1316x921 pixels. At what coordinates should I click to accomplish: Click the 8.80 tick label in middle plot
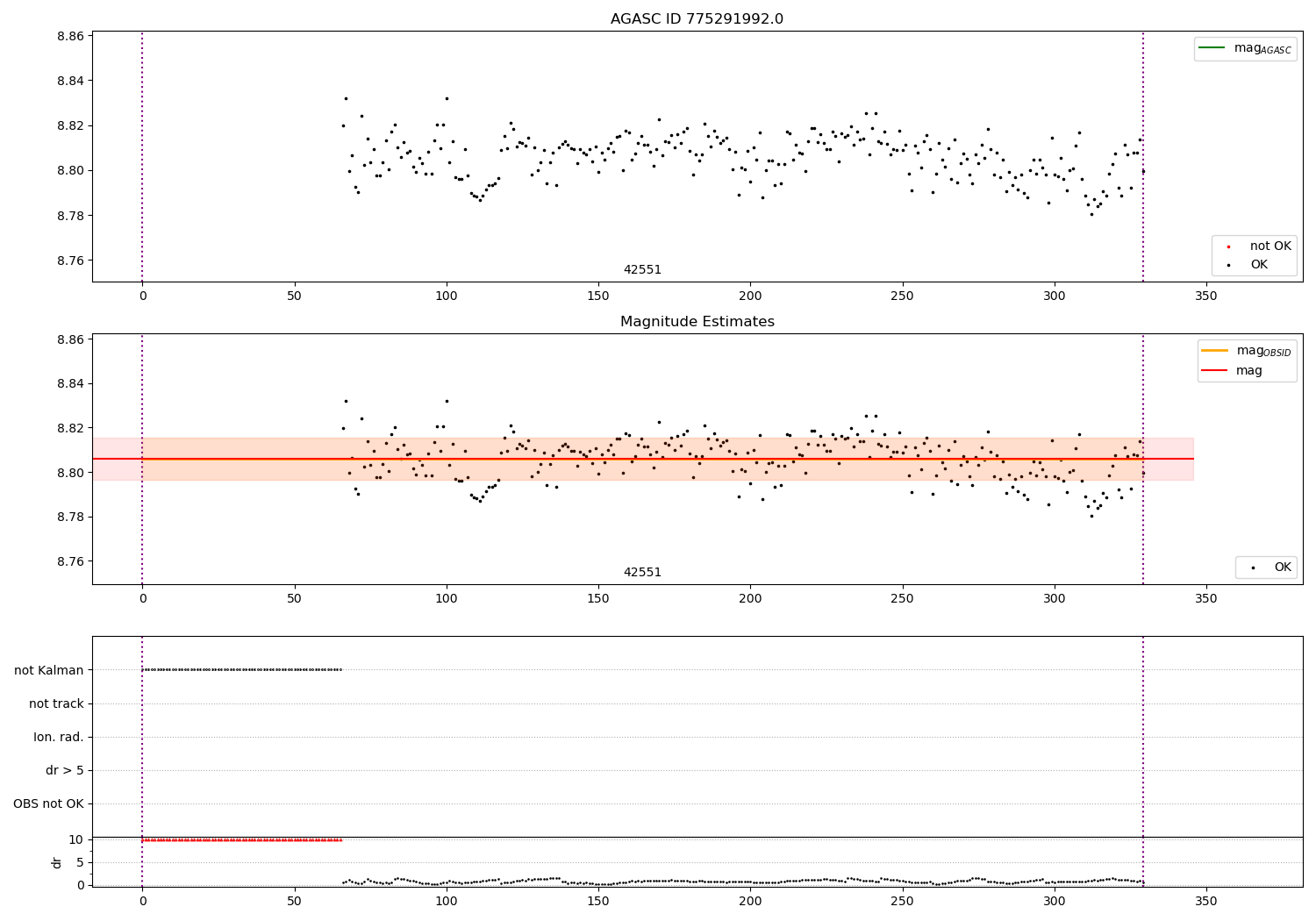[70, 473]
